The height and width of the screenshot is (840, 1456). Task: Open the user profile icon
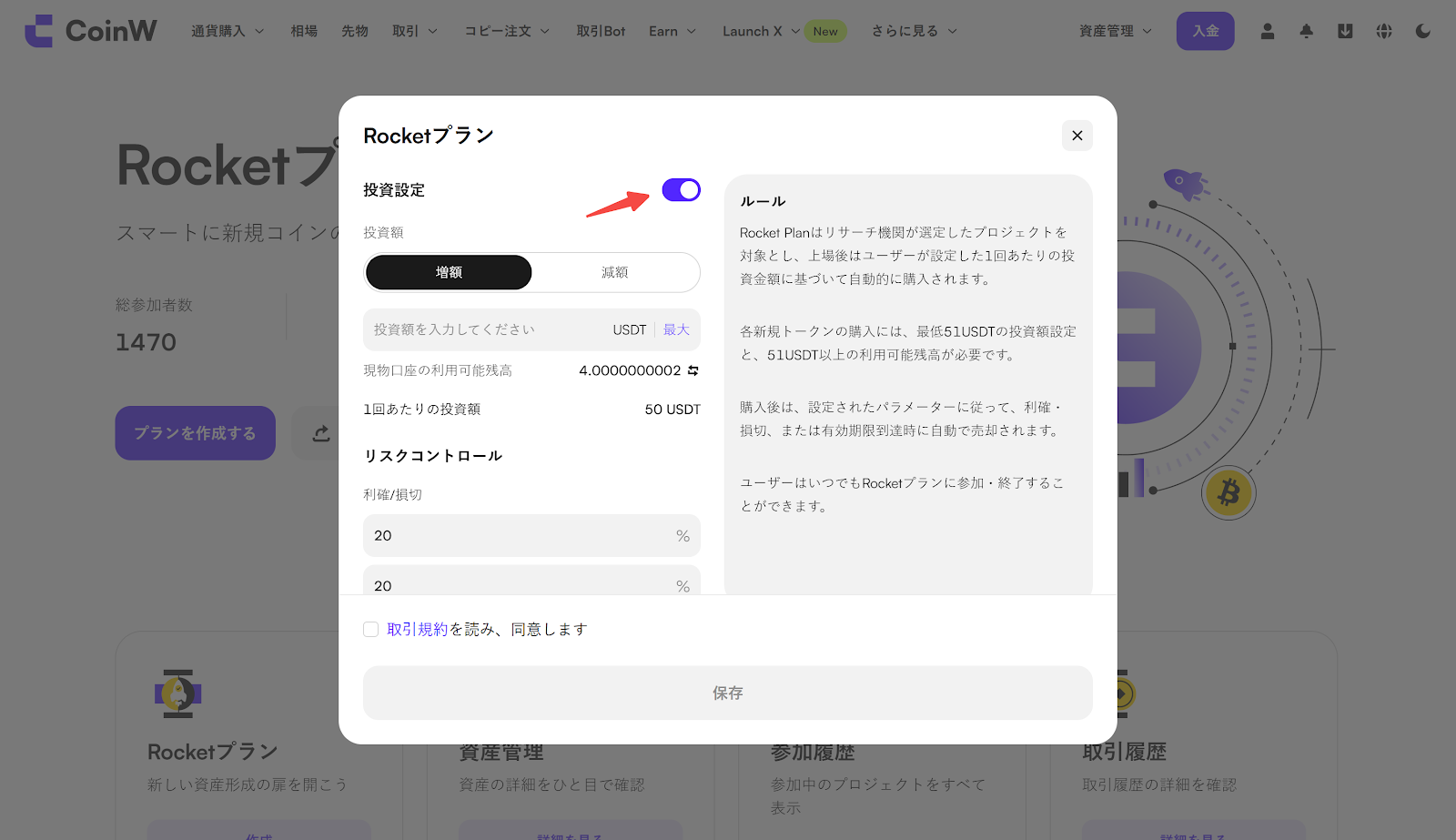[1267, 31]
